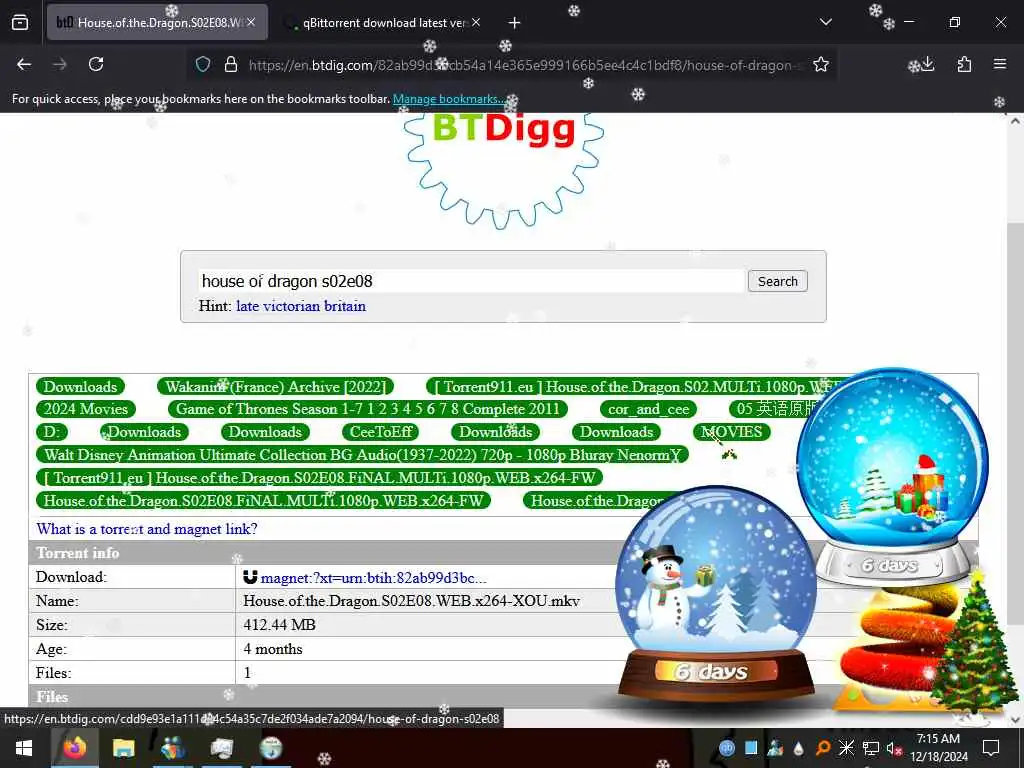This screenshot has height=768, width=1024.
Task: Click the snowman snow globe widget
Action: click(716, 591)
